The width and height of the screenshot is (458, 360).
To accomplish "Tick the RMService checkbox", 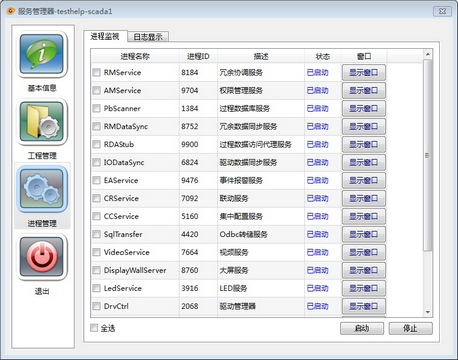I will 96,72.
